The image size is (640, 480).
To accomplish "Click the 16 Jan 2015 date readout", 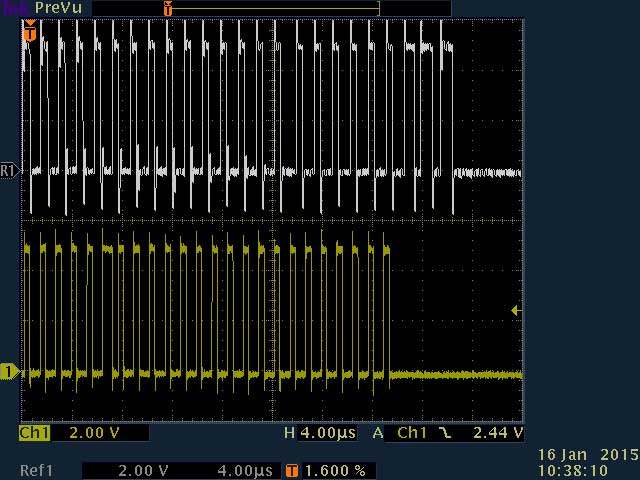I will point(588,454).
